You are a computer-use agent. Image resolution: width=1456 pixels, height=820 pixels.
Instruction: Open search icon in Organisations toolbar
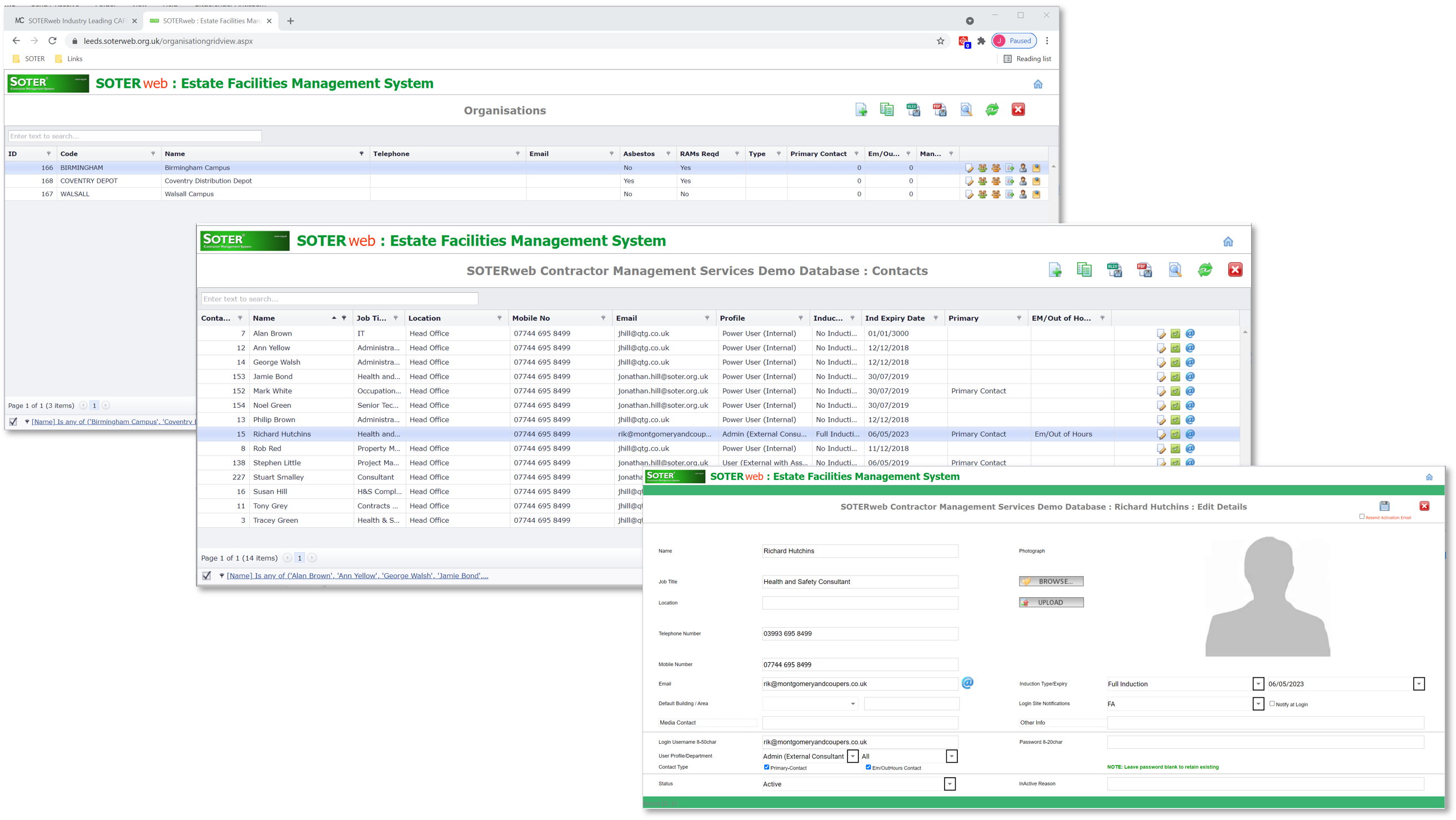[966, 109]
